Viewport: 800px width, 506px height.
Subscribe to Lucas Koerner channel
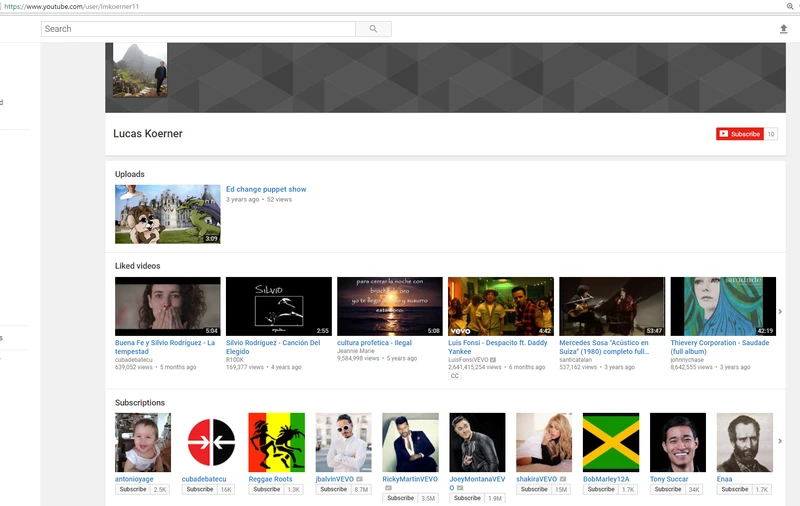740,134
